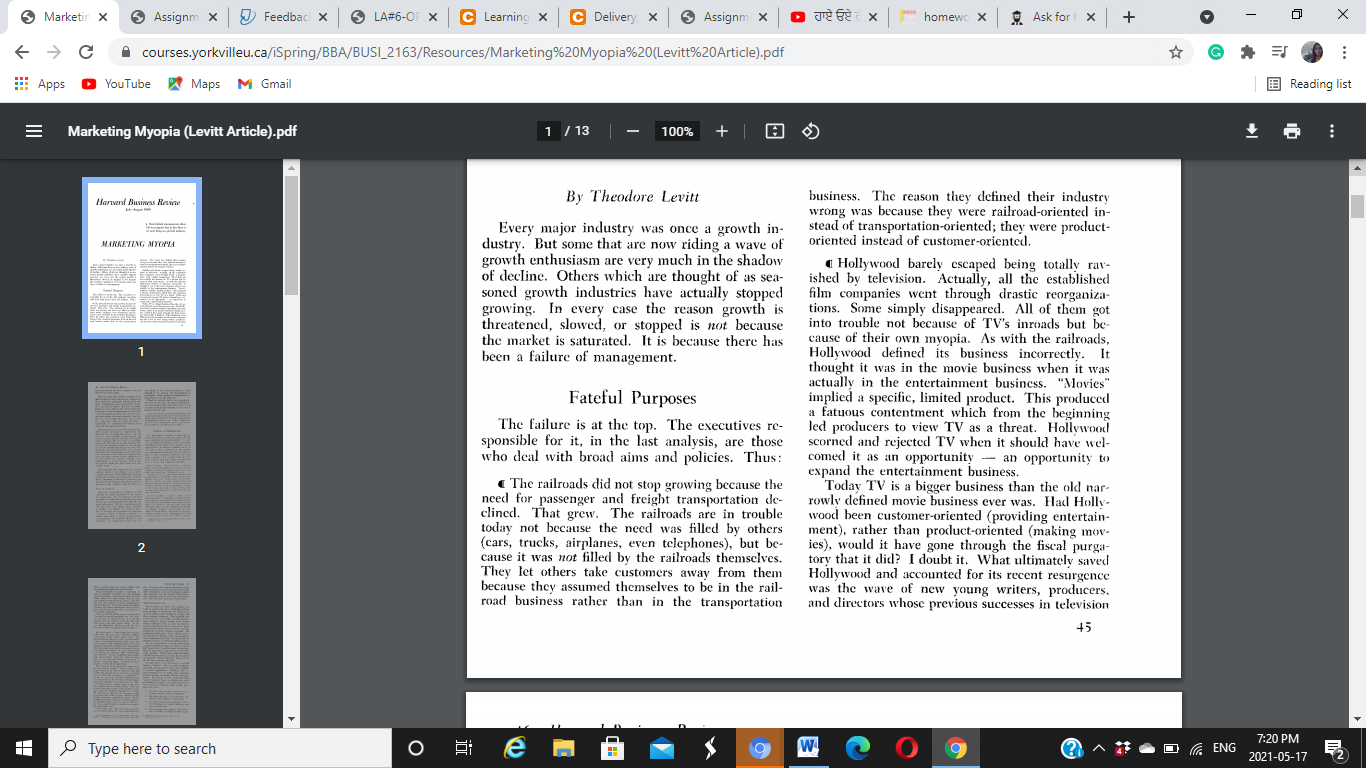Open the YouTube bookmark
Viewport: 1366px width, 768px height.
[x=116, y=84]
